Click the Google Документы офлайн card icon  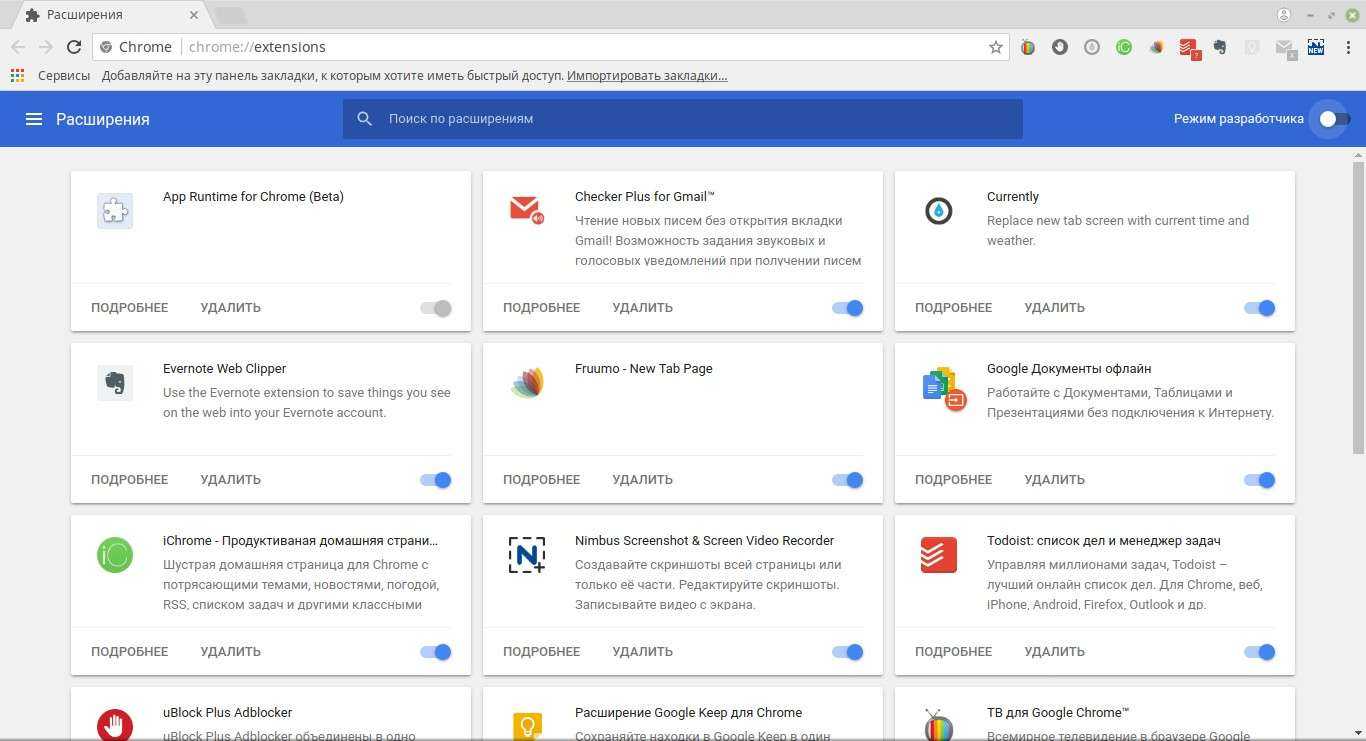pyautogui.click(x=943, y=389)
